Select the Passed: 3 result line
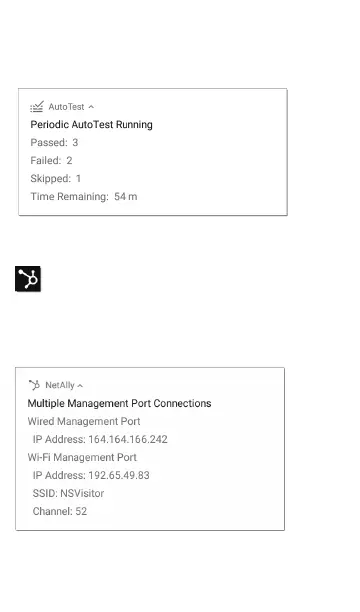 (x=54, y=142)
